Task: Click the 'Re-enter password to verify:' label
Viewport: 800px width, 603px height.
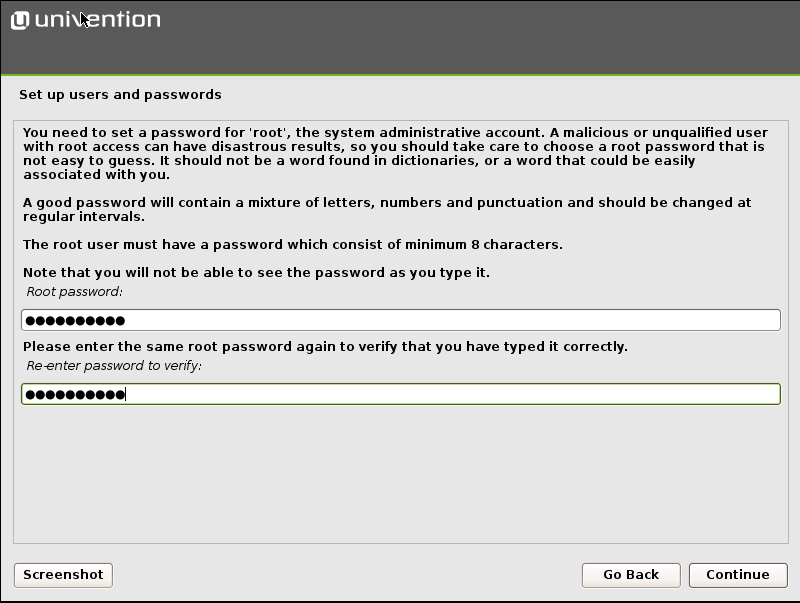Action: [x=114, y=365]
